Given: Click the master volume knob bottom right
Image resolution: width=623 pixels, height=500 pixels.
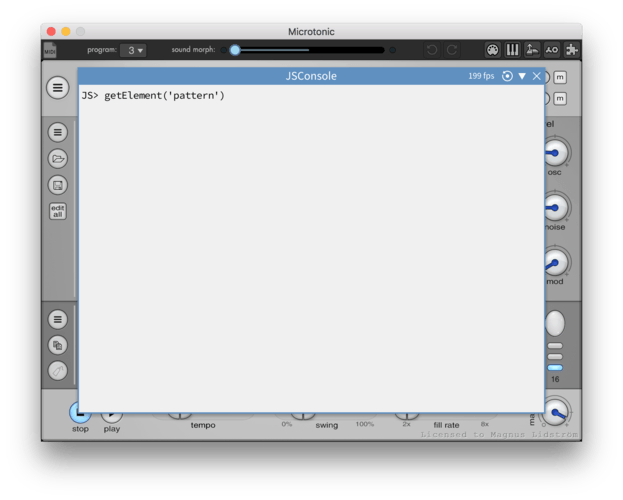Looking at the screenshot, I should click(x=555, y=413).
